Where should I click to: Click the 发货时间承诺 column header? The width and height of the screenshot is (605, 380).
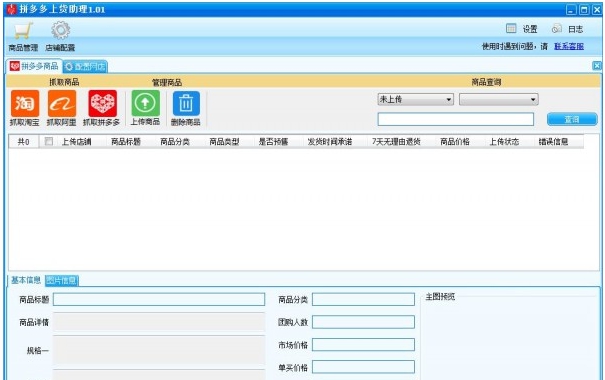pyautogui.click(x=330, y=142)
